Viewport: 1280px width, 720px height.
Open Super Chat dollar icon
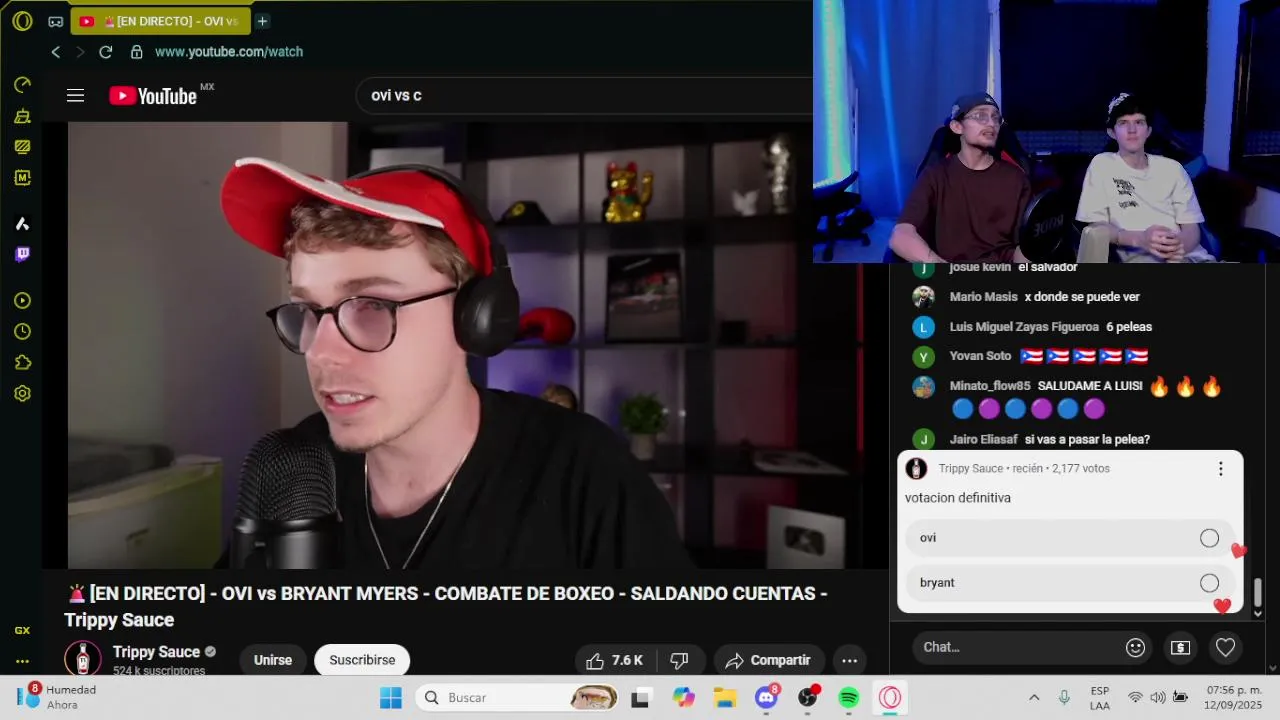pos(1180,647)
